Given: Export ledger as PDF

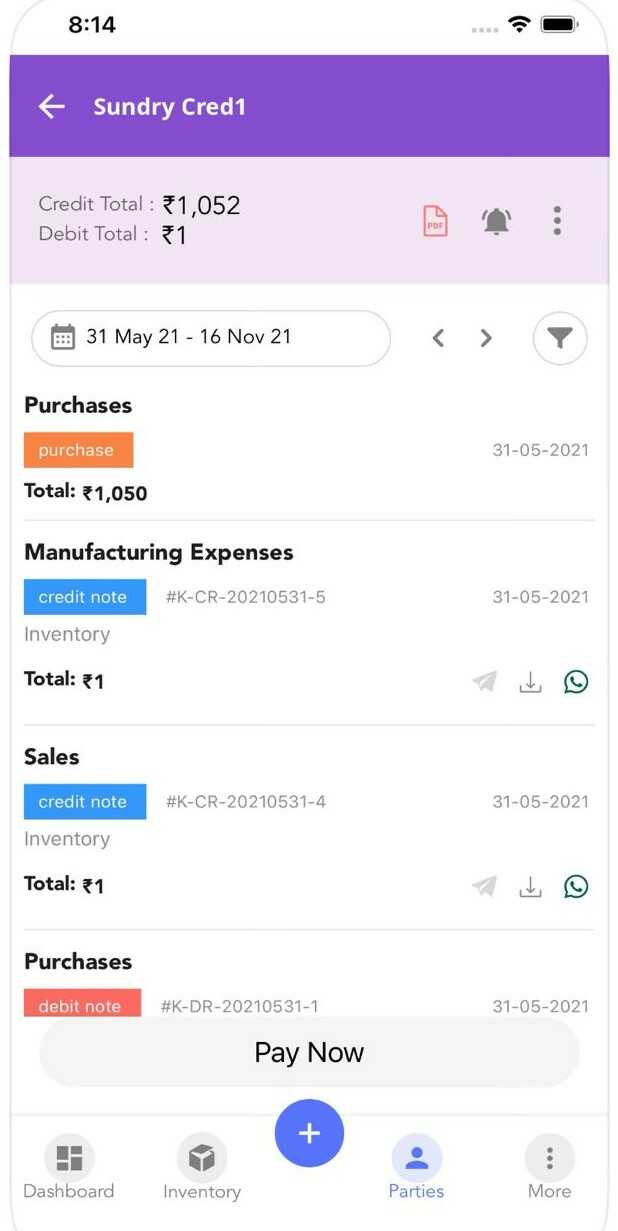Looking at the screenshot, I should point(435,221).
